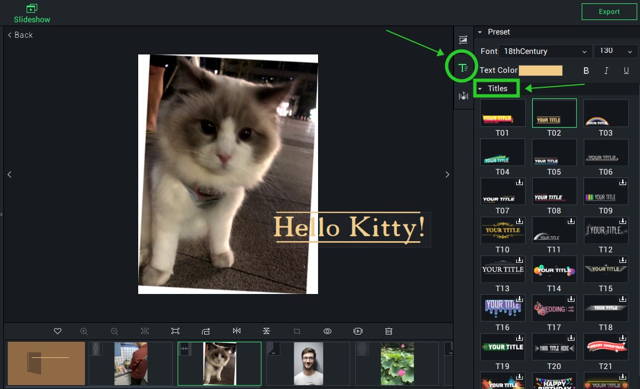Open the Text tab in the side panel
Viewport: 640px width, 389px height.
point(463,68)
